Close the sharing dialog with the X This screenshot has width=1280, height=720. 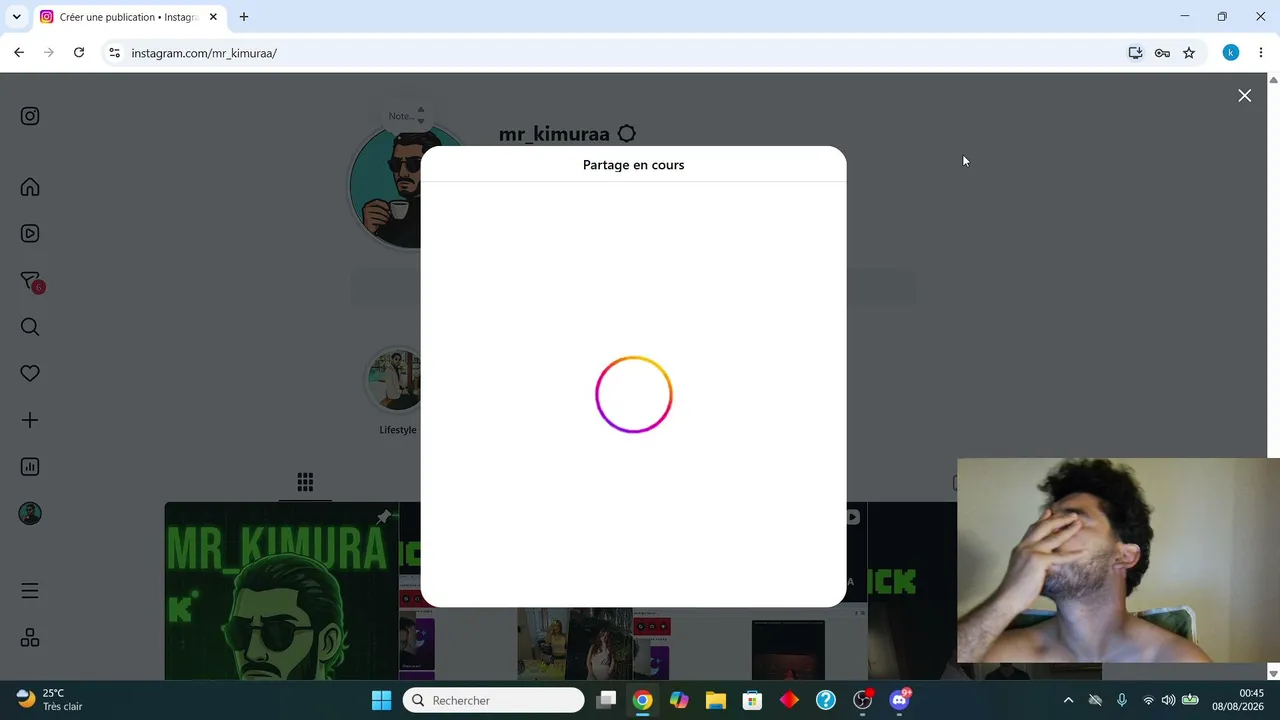pyautogui.click(x=1244, y=96)
